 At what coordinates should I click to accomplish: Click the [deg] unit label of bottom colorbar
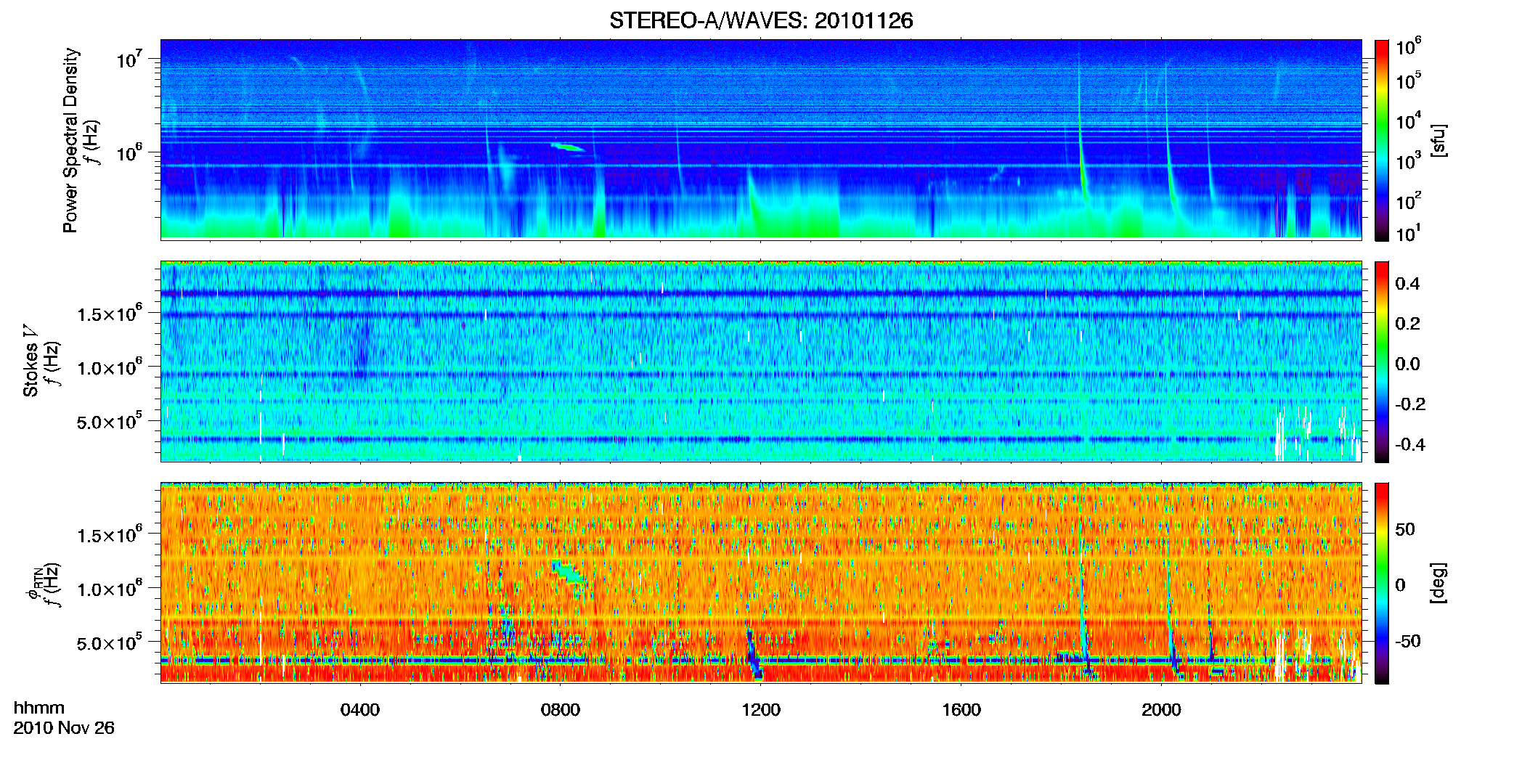pyautogui.click(x=1438, y=583)
